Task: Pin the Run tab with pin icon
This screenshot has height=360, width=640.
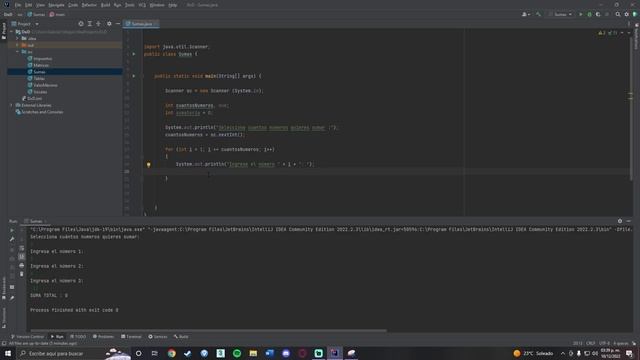Action: [12, 298]
